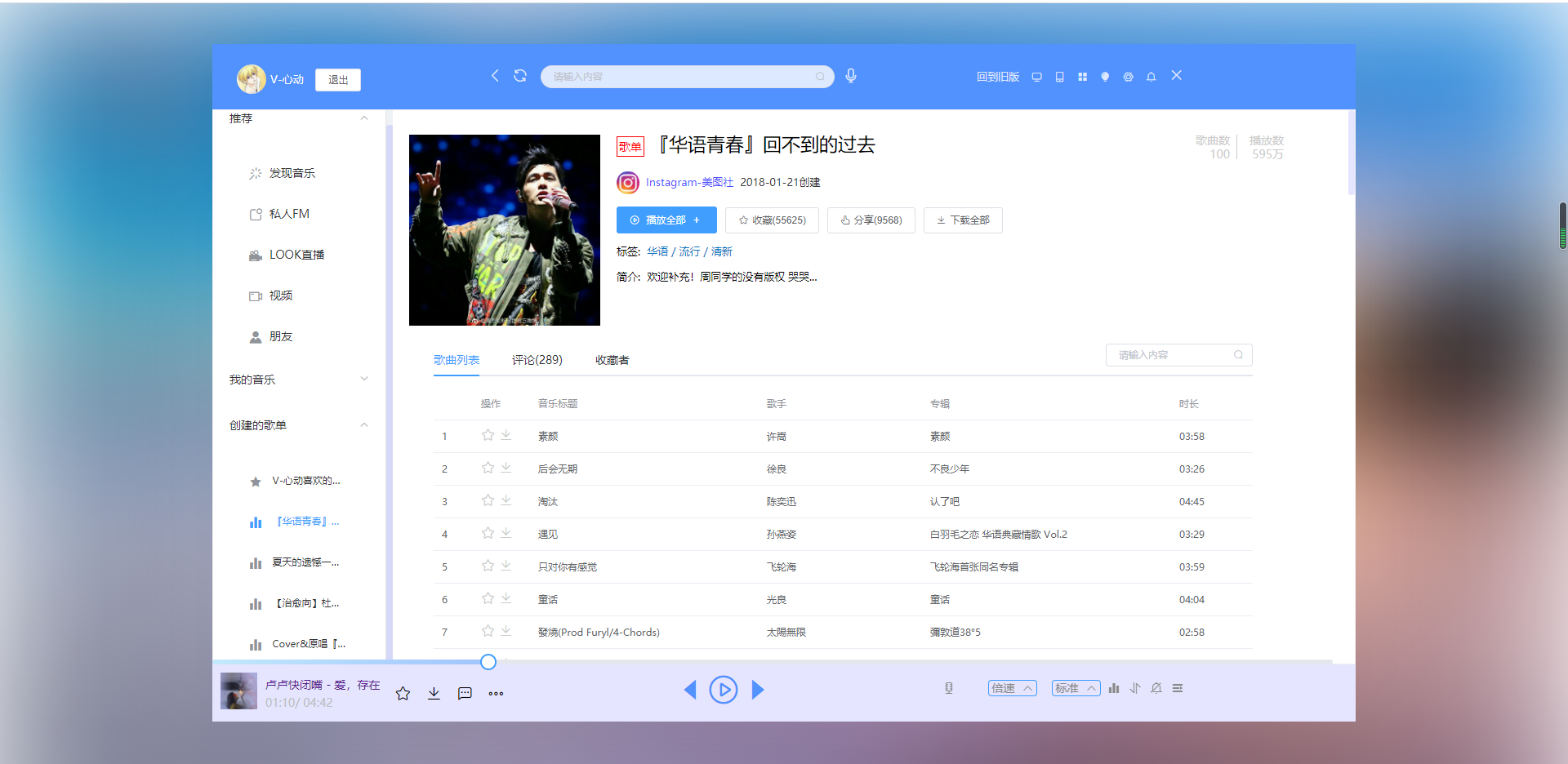Download the song 素颜
Image resolution: width=1568 pixels, height=764 pixels.
506,435
